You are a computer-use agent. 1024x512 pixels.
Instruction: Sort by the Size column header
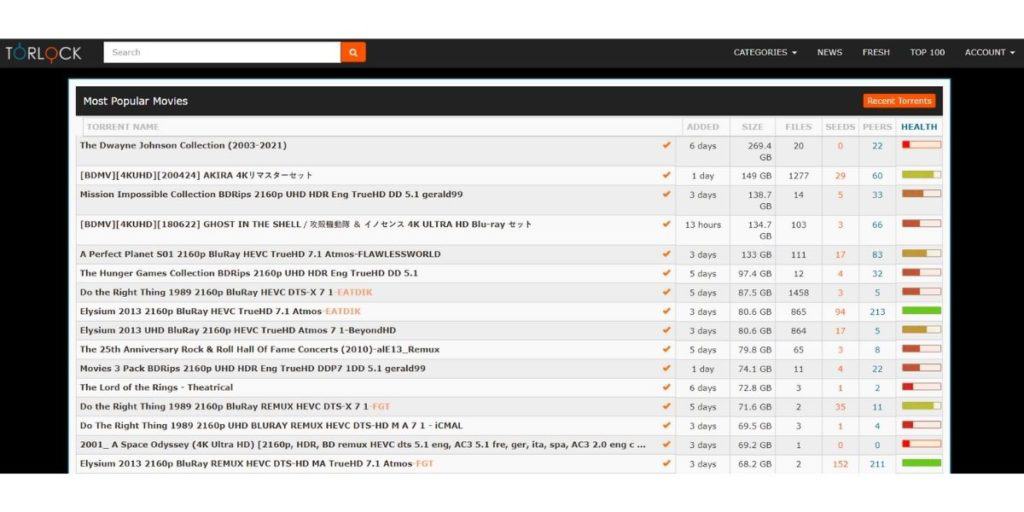click(752, 127)
